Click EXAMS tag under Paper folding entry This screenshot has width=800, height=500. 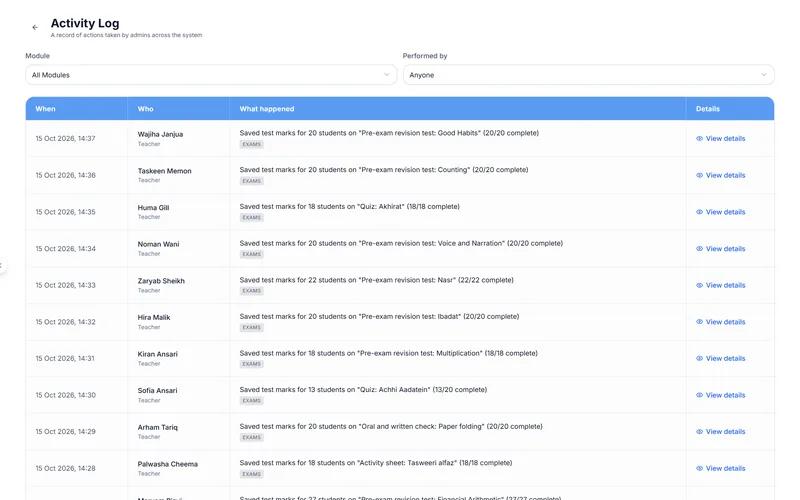tap(252, 437)
